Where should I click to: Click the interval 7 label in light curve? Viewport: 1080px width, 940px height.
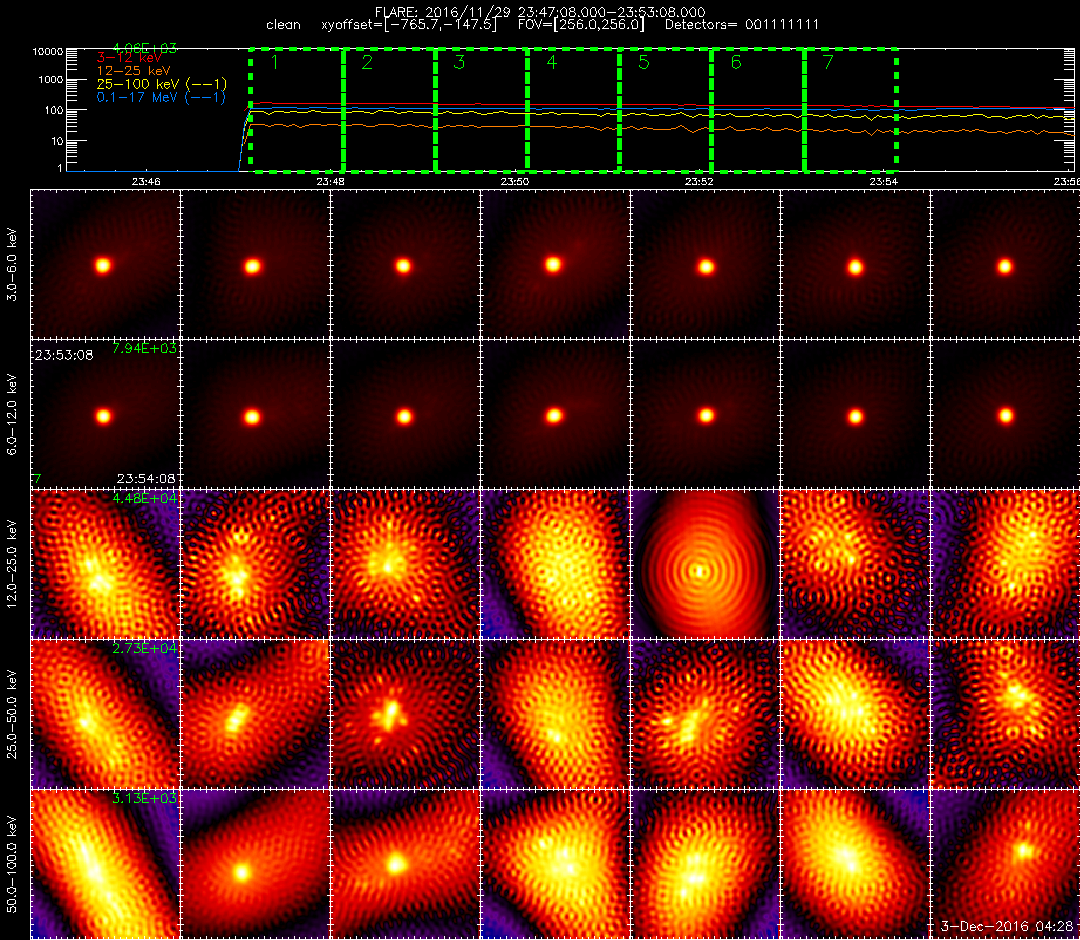pyautogui.click(x=829, y=62)
